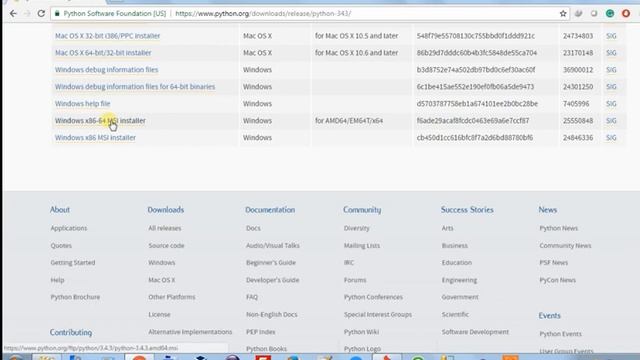Download Windows x86 MSI installer
640x360 pixels.
click(96, 138)
